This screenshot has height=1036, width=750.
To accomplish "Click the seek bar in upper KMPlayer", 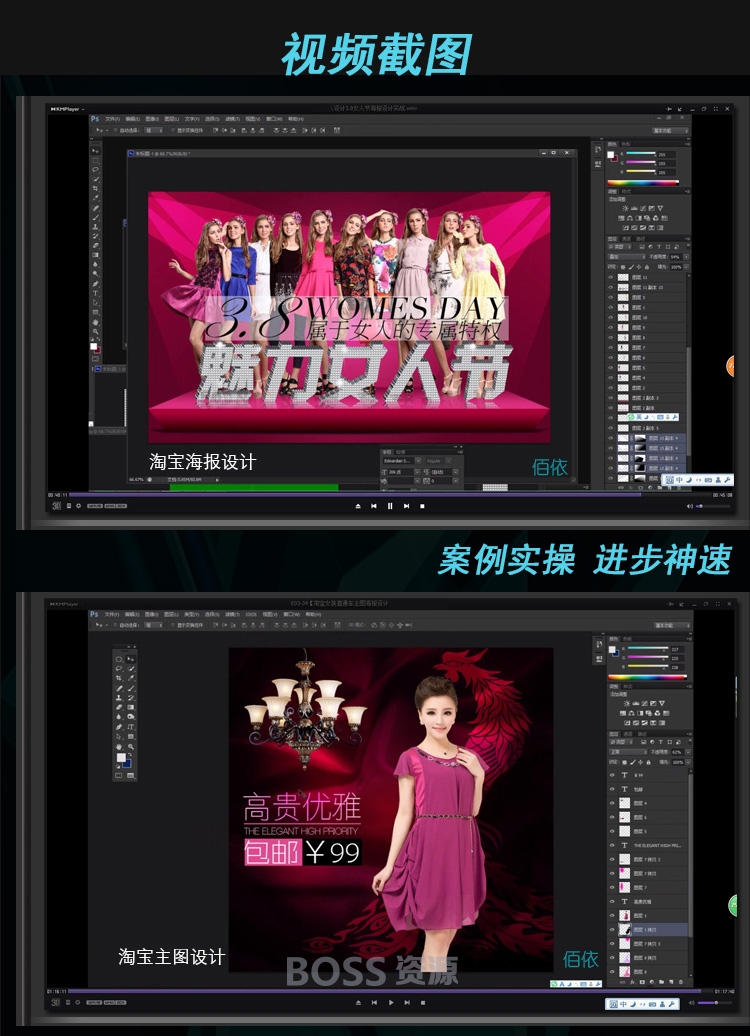I will pyautogui.click(x=390, y=494).
